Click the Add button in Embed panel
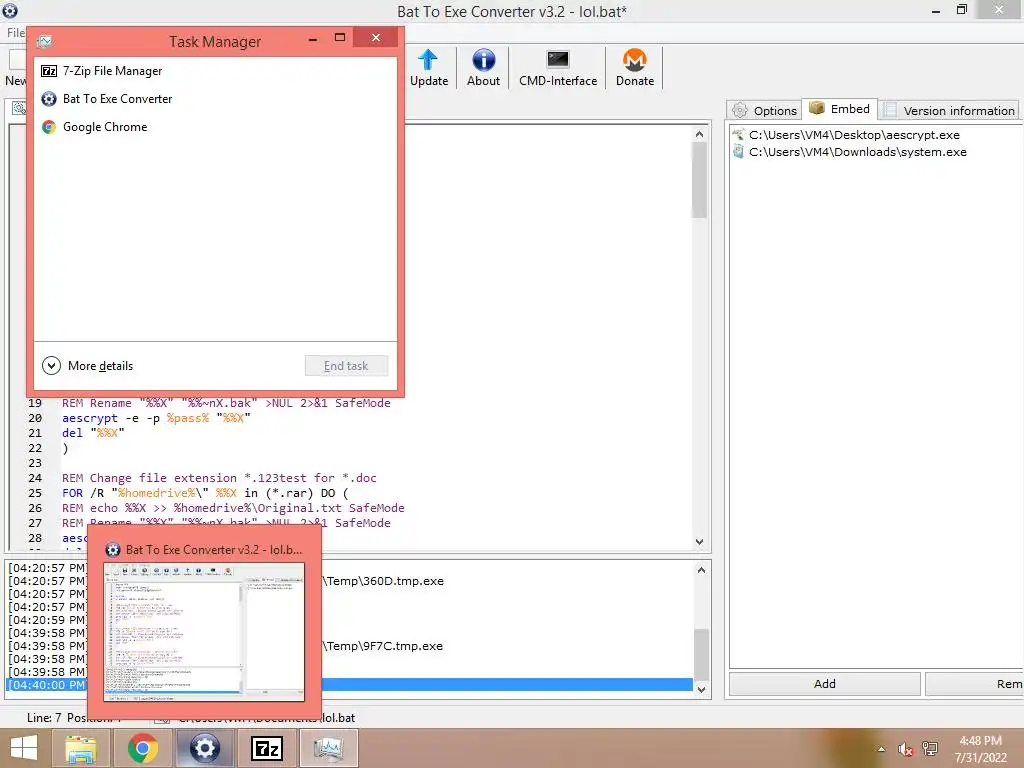Viewport: 1024px width, 768px height. pos(825,684)
